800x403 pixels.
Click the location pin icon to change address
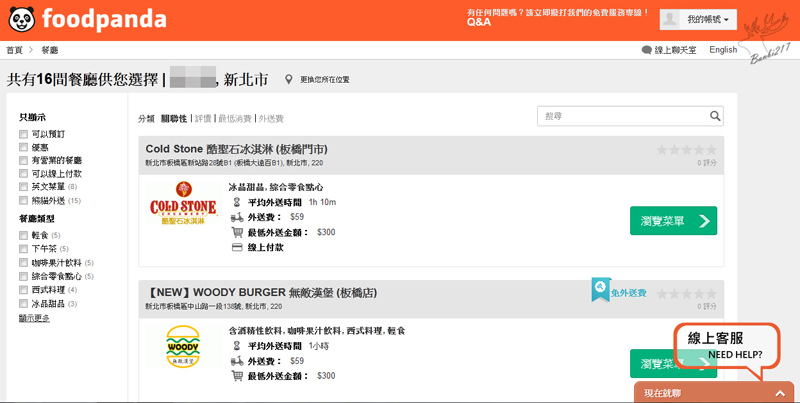(289, 79)
